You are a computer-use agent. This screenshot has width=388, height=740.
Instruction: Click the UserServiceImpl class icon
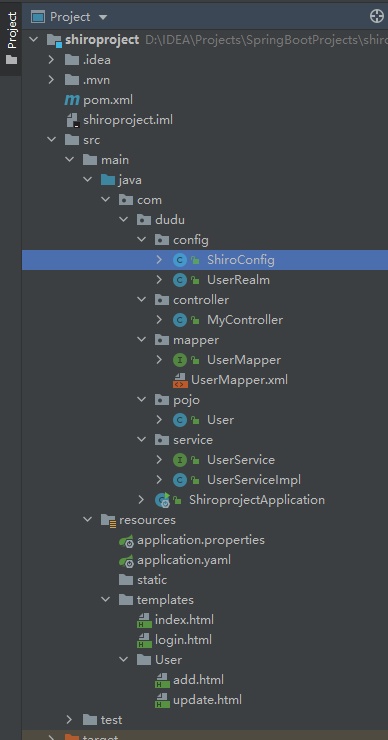pos(179,479)
